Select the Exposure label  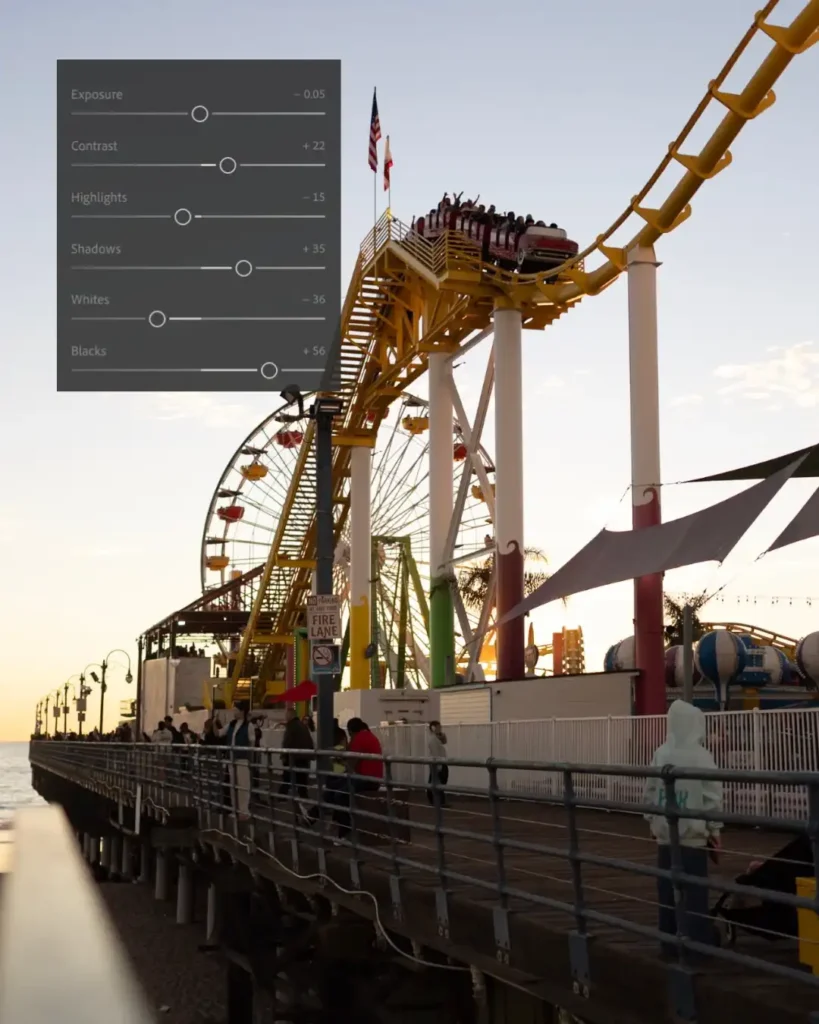tap(95, 94)
